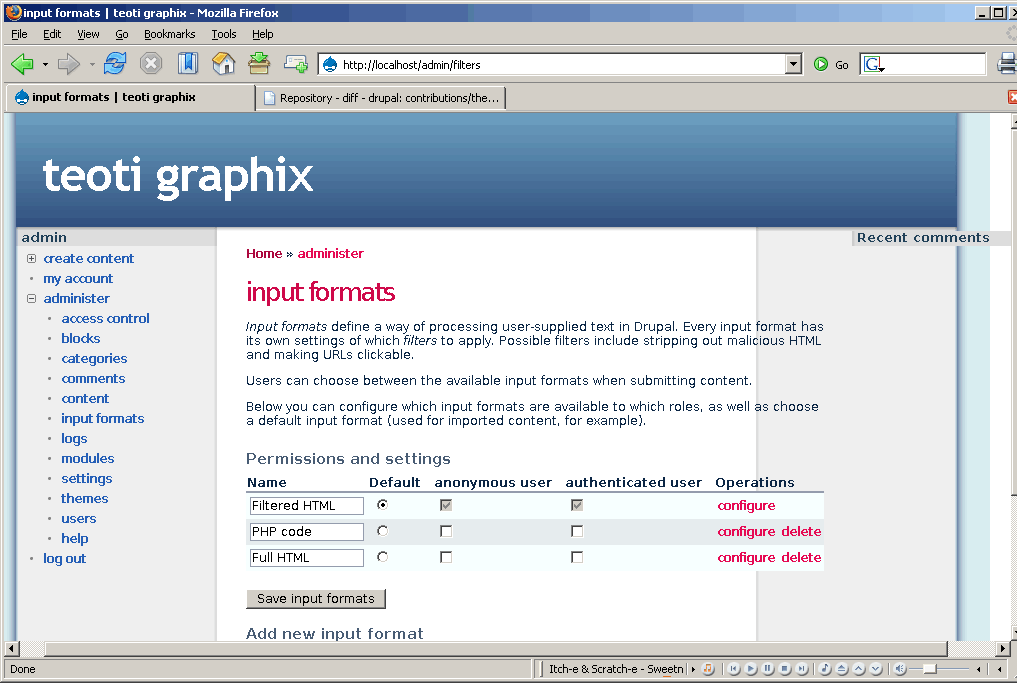The width and height of the screenshot is (1017, 683).
Task: Click the Save input formats button
Action: pos(315,599)
